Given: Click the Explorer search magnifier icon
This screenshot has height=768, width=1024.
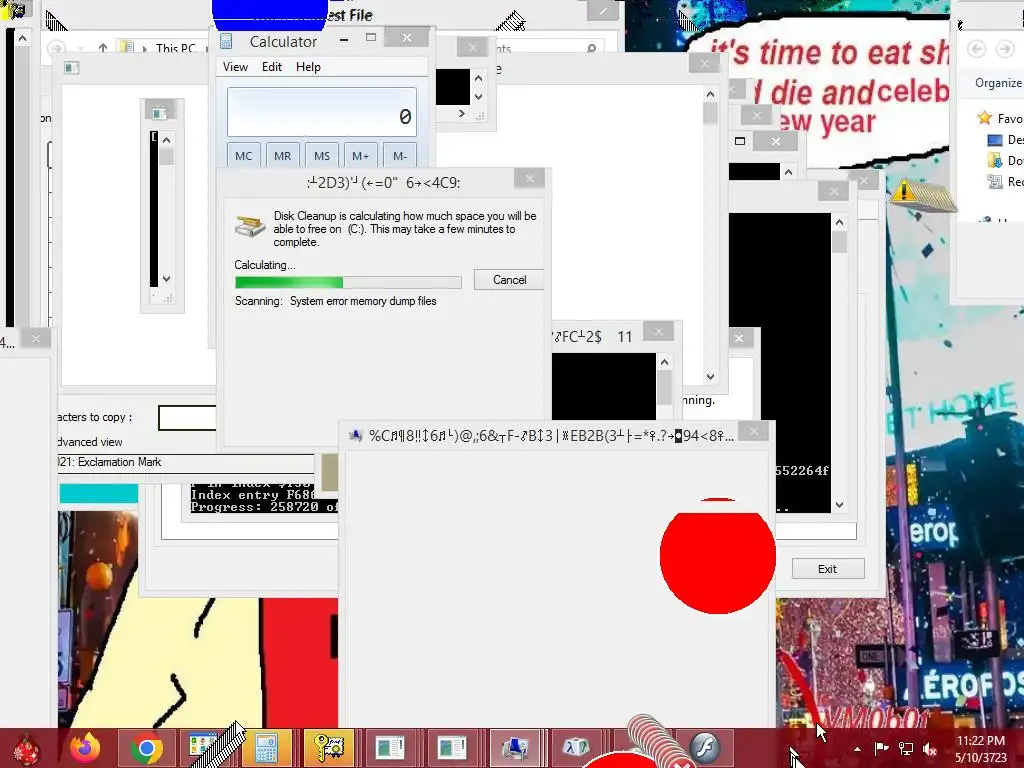Looking at the screenshot, I should (x=592, y=48).
